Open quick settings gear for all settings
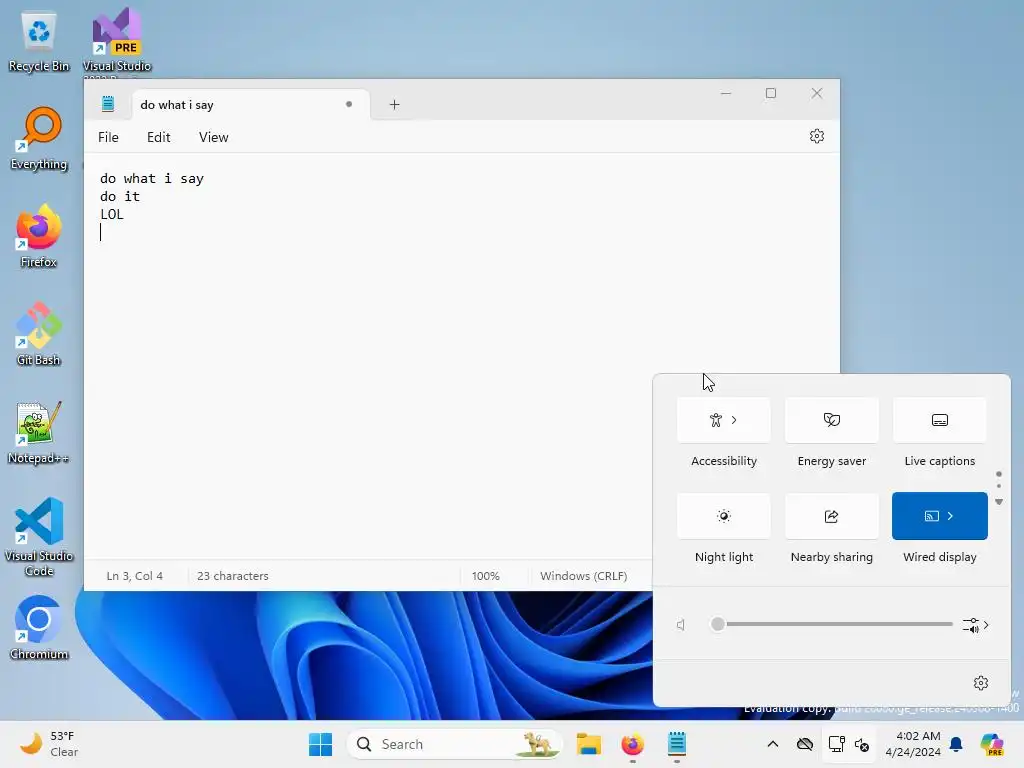1024x768 pixels. click(980, 682)
